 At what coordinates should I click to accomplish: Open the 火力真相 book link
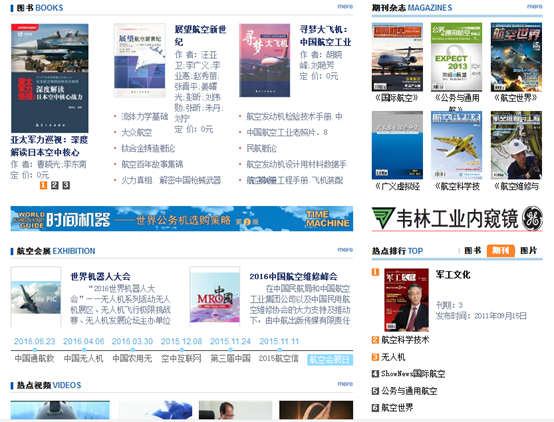tap(172, 180)
